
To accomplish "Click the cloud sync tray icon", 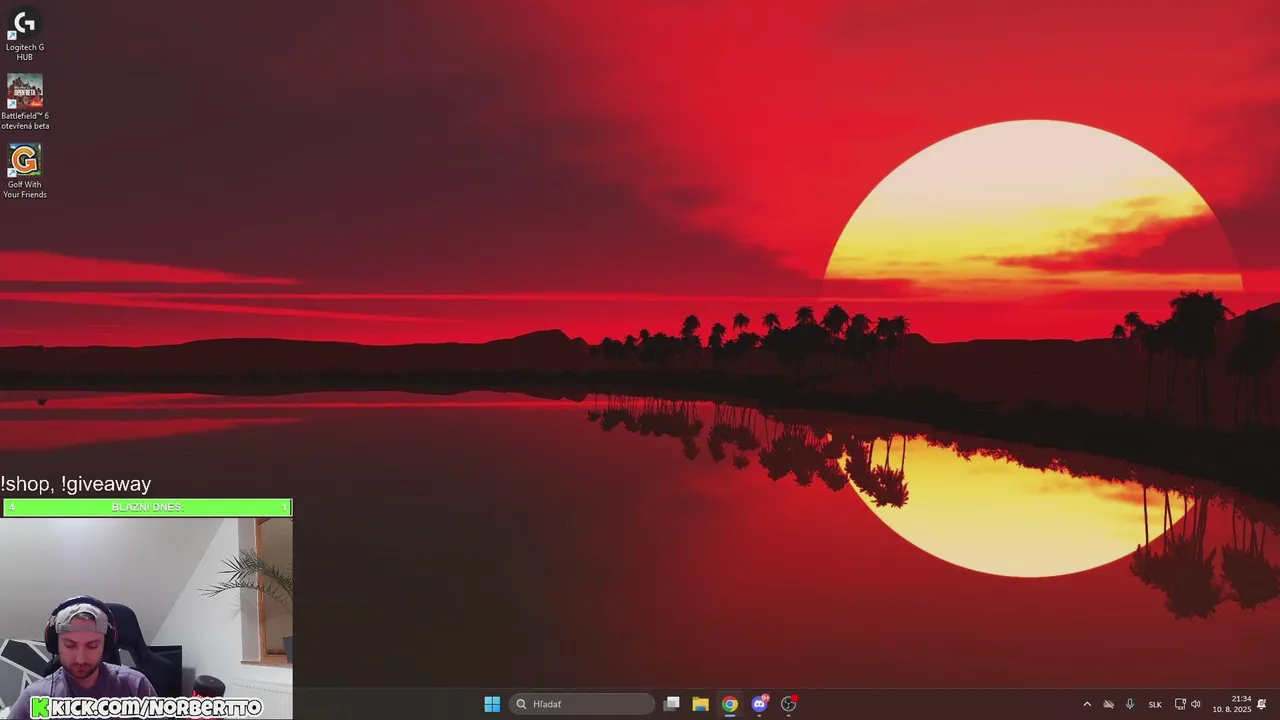I will [1108, 704].
